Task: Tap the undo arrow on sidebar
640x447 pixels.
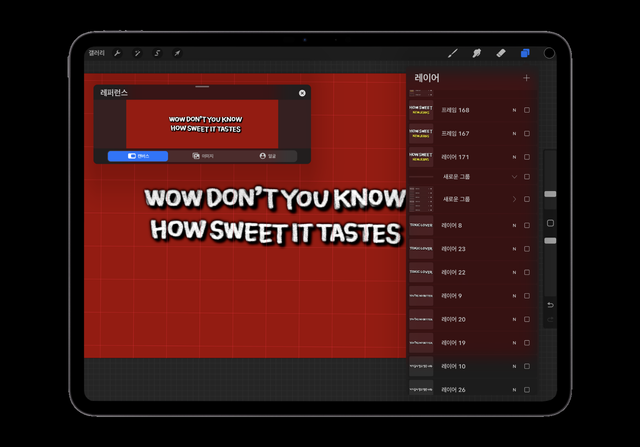Action: [549, 304]
